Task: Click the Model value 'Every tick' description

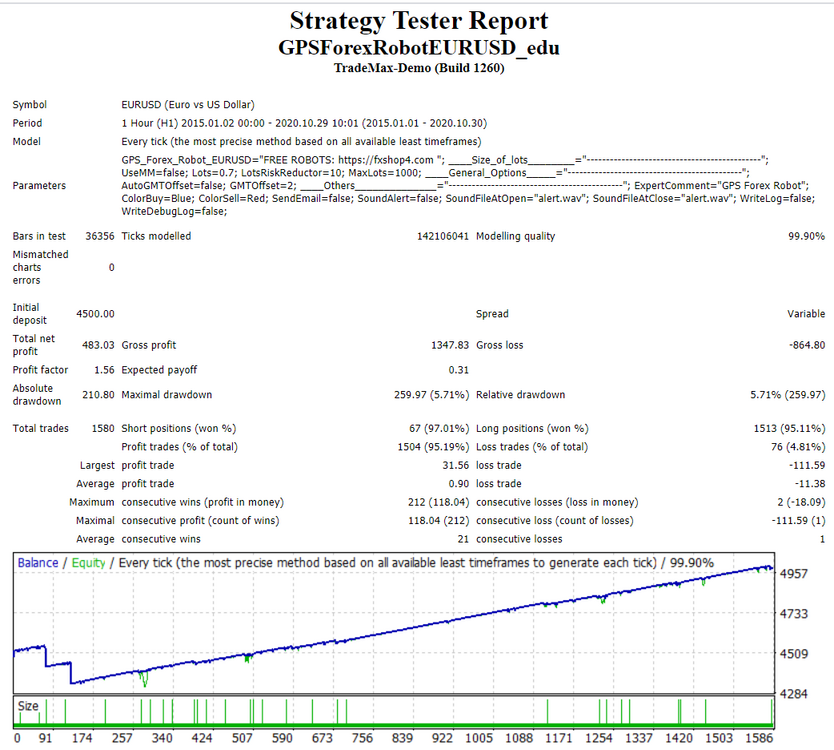Action: click(x=301, y=141)
